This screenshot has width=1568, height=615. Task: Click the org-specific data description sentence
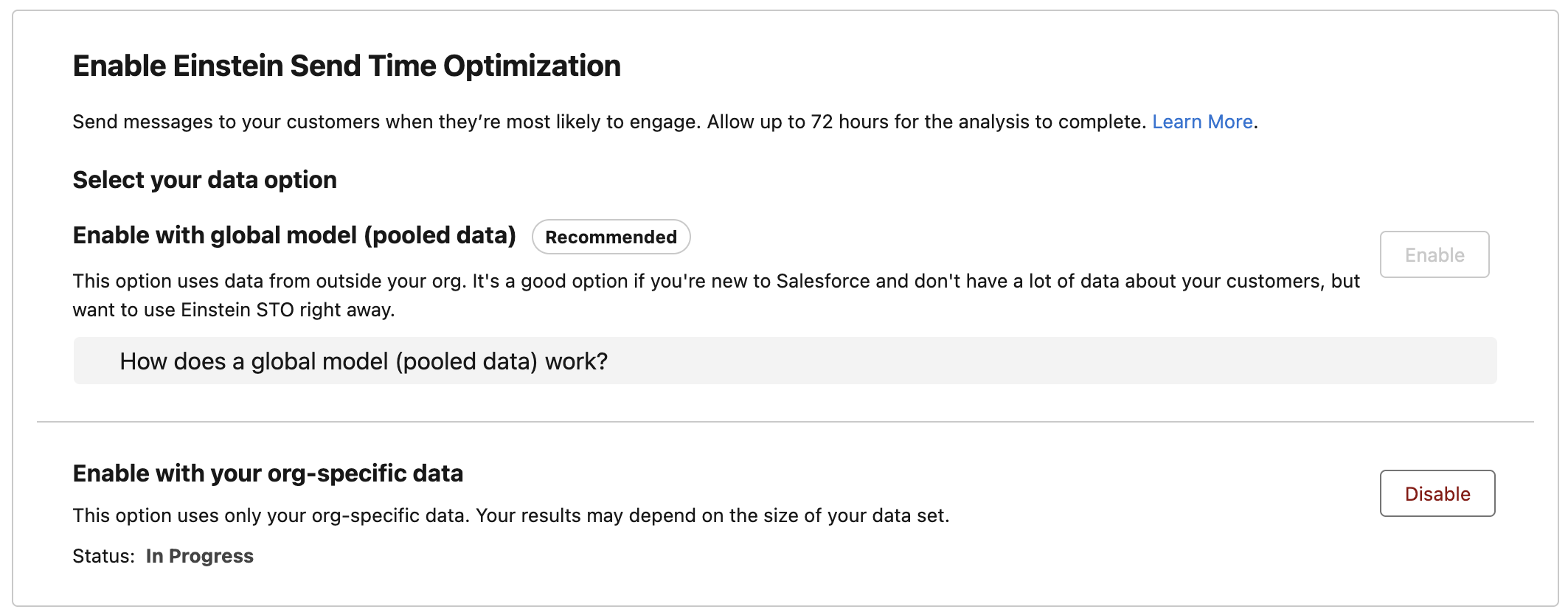click(x=510, y=515)
